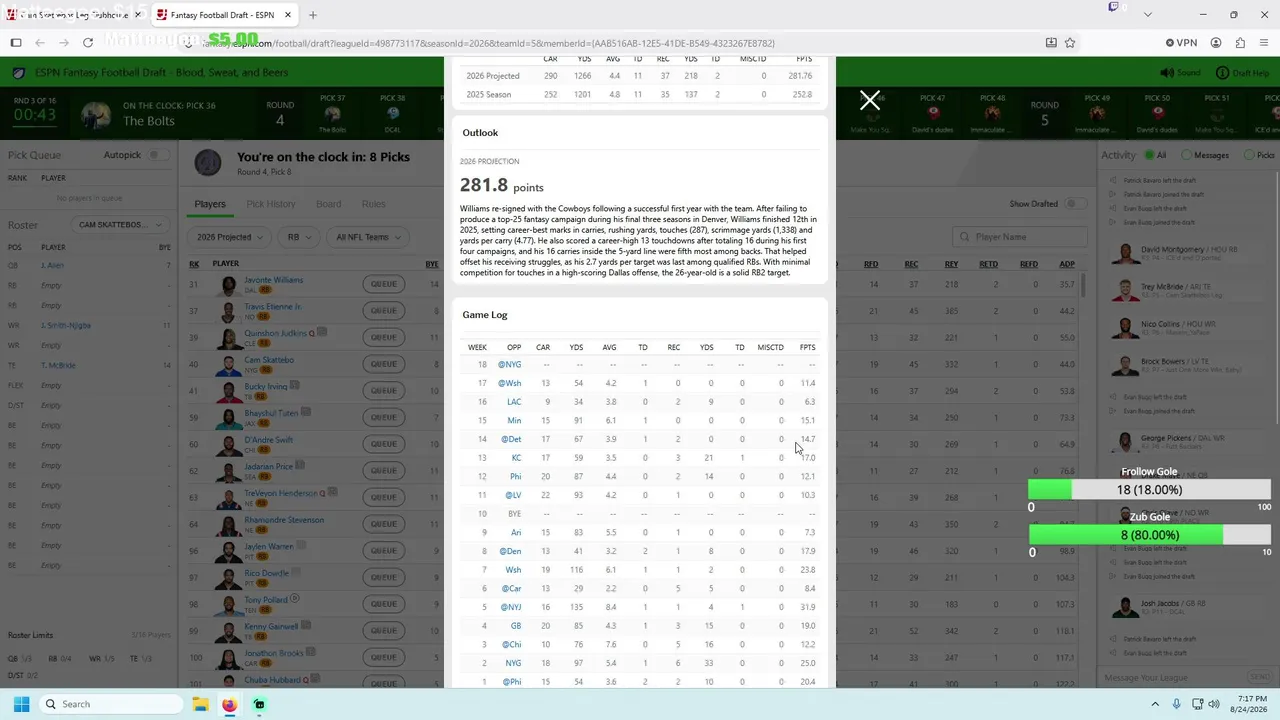Open Firefox from the taskbar
This screenshot has width=1280, height=720.
click(x=229, y=704)
